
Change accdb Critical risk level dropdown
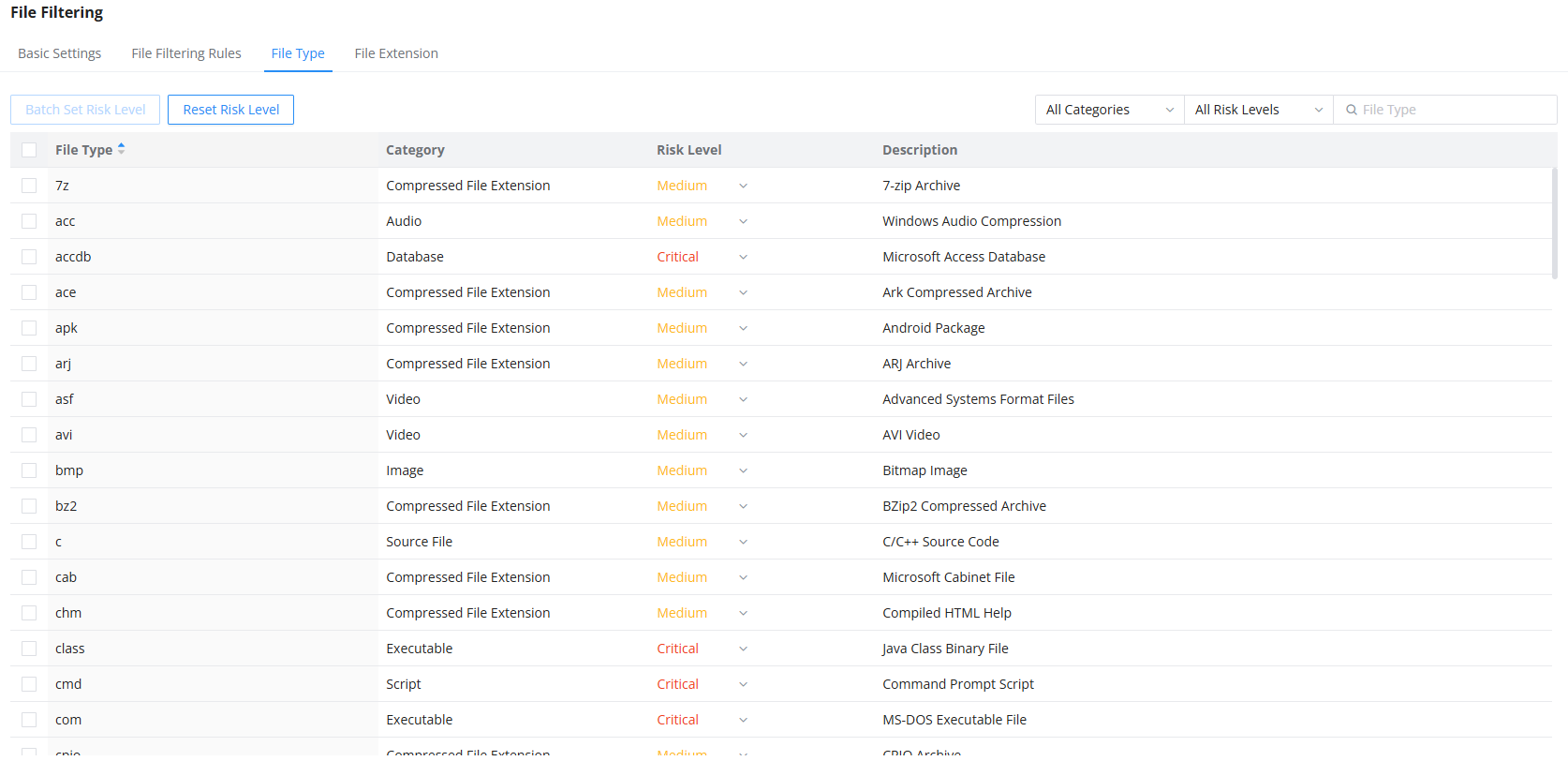pos(703,257)
